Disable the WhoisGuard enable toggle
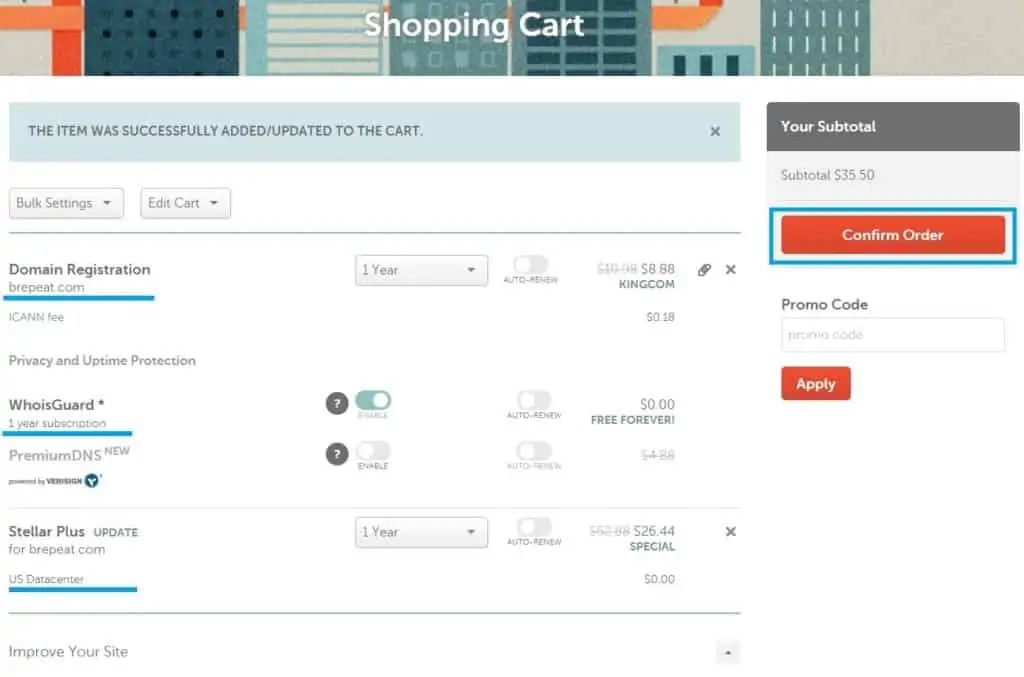 [373, 400]
